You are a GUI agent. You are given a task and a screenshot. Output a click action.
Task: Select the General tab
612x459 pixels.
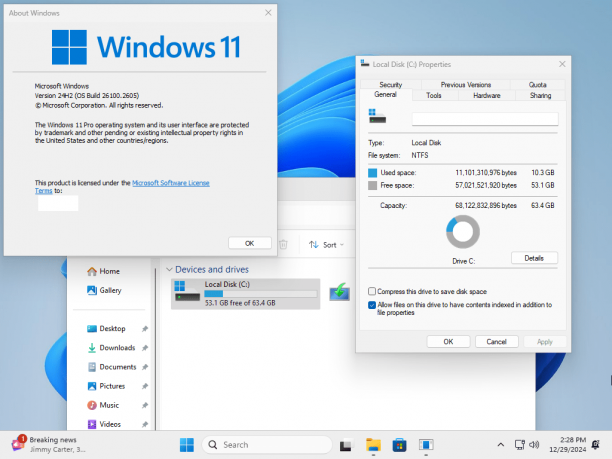tap(386, 94)
